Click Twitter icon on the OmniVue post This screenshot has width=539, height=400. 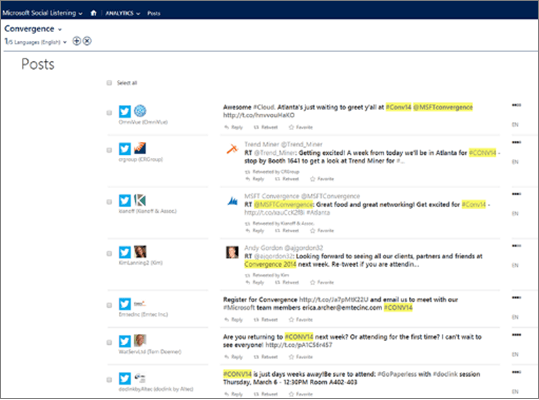[x=125, y=111]
